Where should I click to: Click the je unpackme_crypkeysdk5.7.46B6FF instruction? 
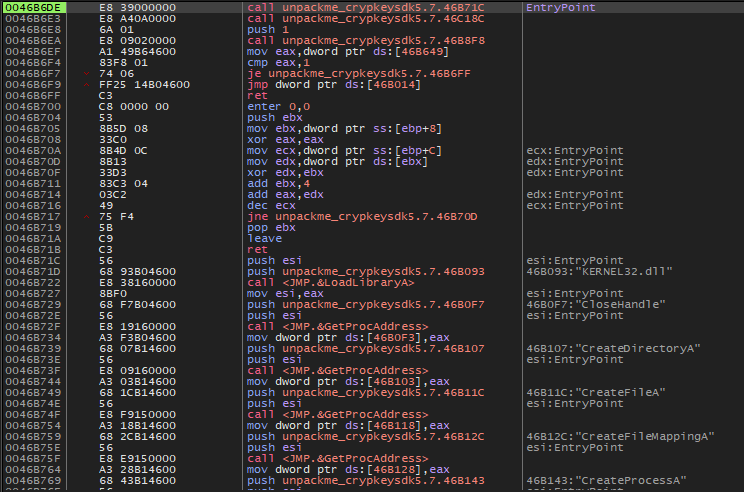359,74
